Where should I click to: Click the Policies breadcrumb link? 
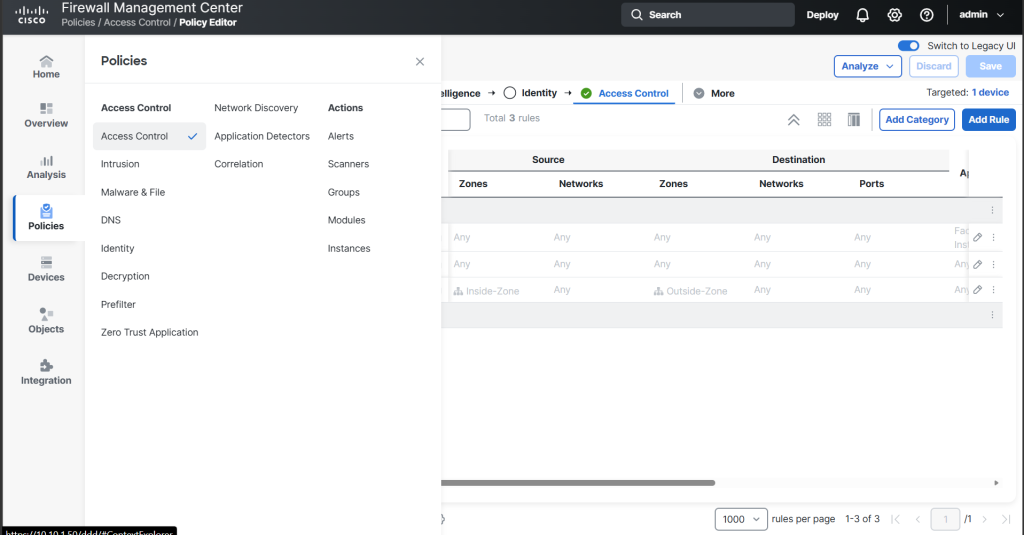click(78, 22)
